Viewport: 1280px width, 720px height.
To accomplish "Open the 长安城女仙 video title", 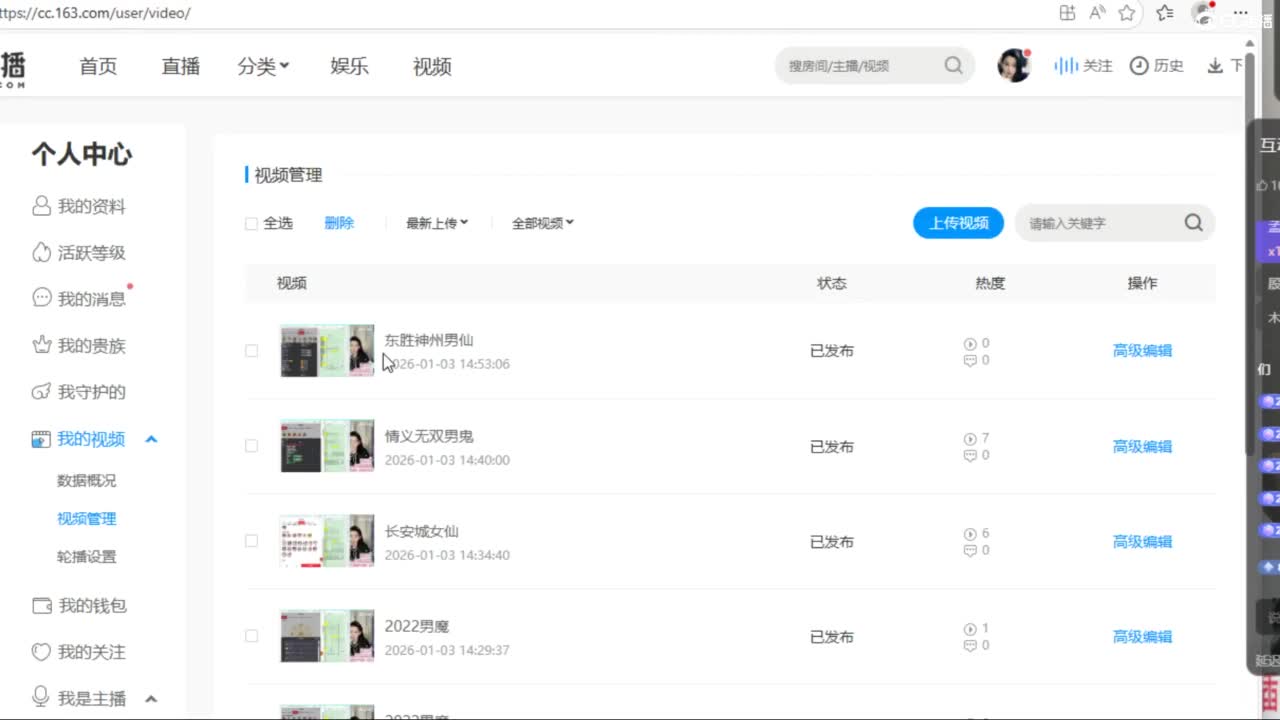I will pyautogui.click(x=422, y=531).
